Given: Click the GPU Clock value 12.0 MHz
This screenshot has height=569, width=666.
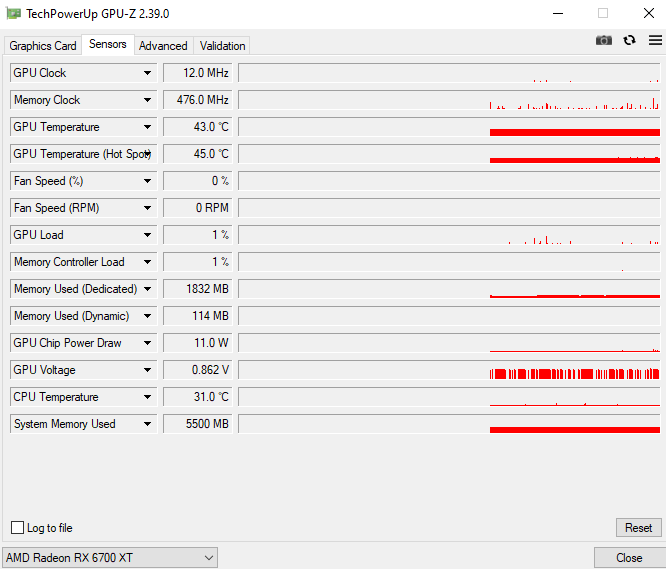Looking at the screenshot, I should (198, 73).
